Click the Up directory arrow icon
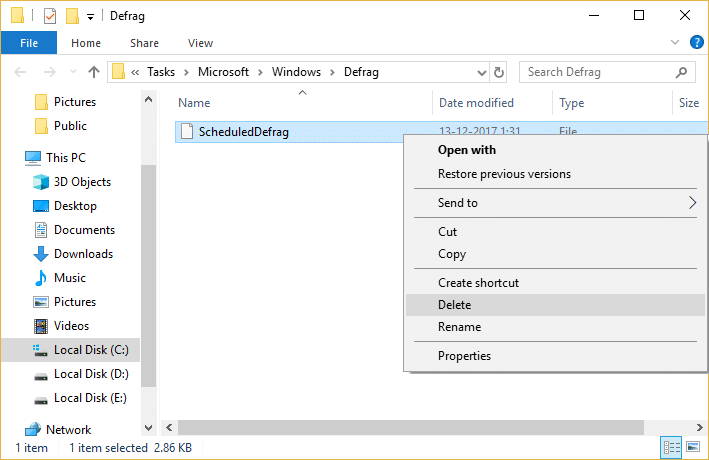 pos(94,72)
